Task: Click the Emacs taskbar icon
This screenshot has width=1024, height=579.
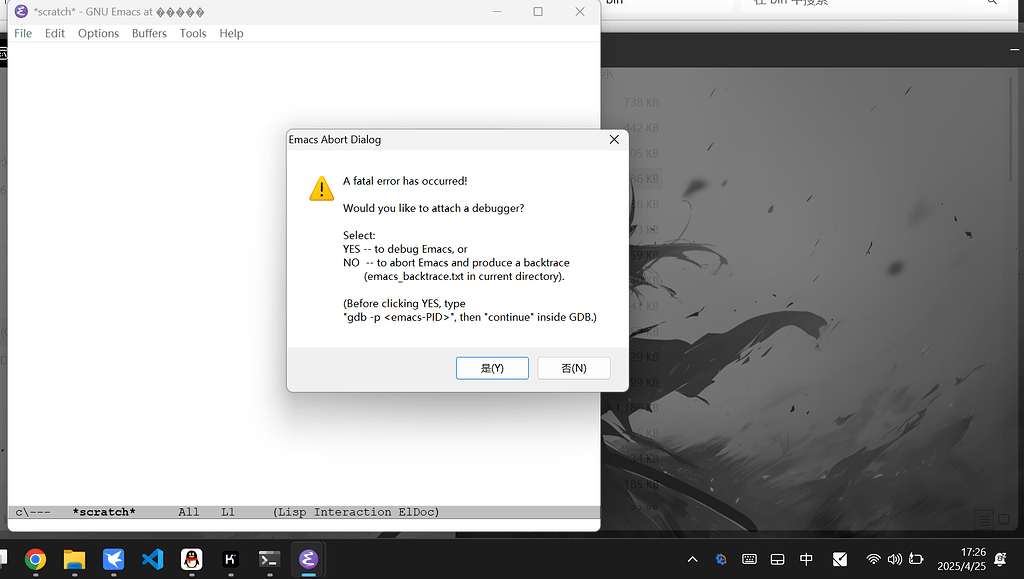Action: coord(308,559)
